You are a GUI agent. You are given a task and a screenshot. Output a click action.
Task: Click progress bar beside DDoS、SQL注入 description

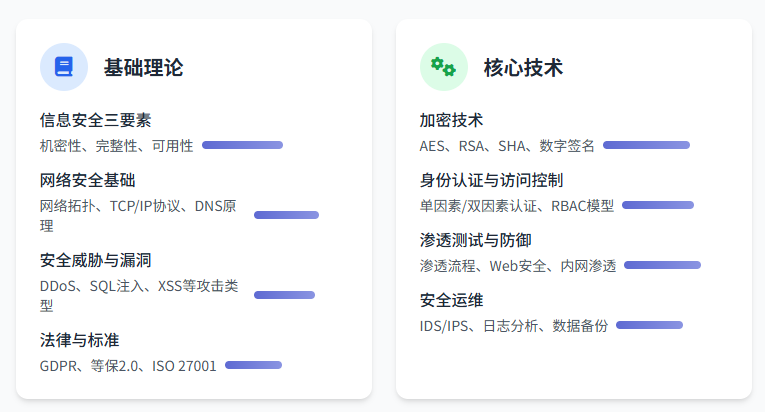[x=284, y=295]
